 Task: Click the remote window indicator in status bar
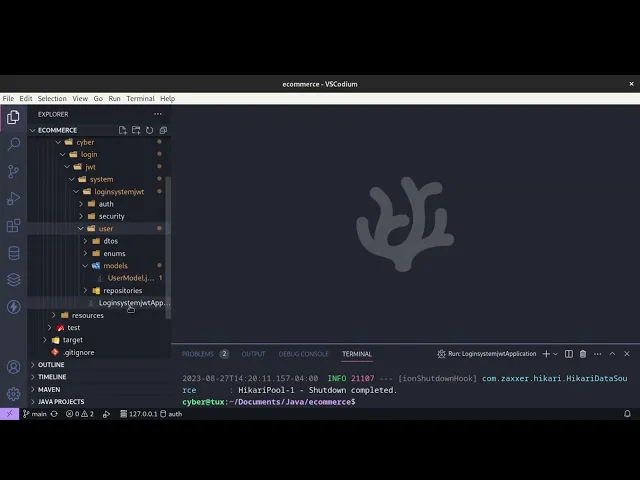(x=9, y=414)
